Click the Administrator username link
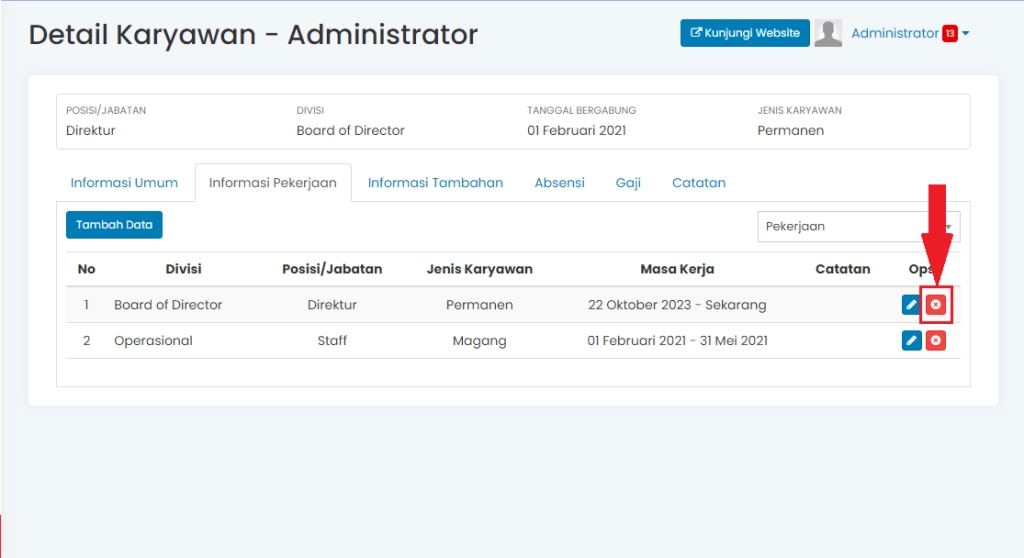Image resolution: width=1024 pixels, height=558 pixels. (894, 33)
